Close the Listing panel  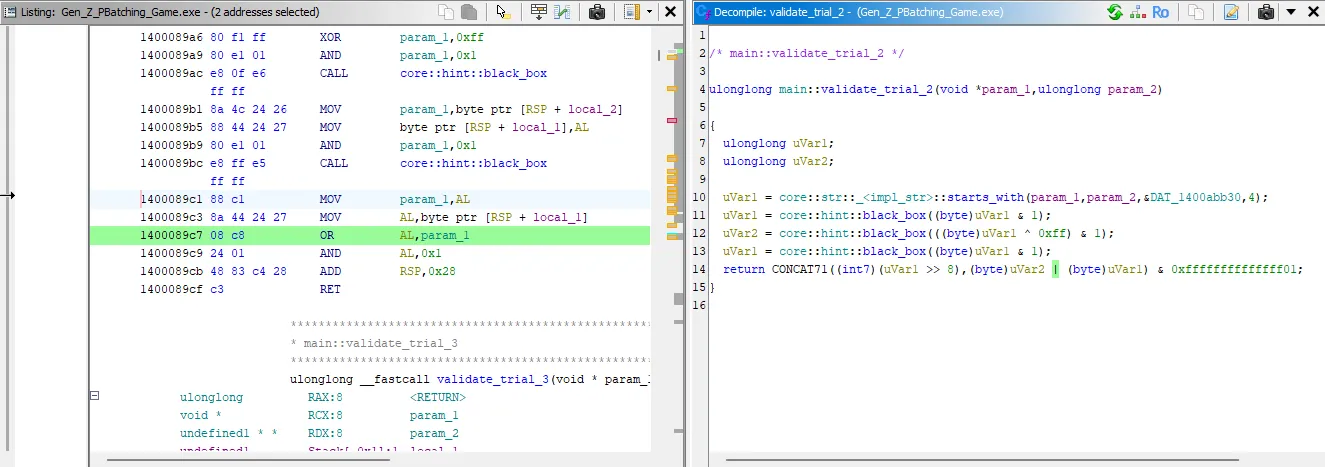[x=673, y=12]
